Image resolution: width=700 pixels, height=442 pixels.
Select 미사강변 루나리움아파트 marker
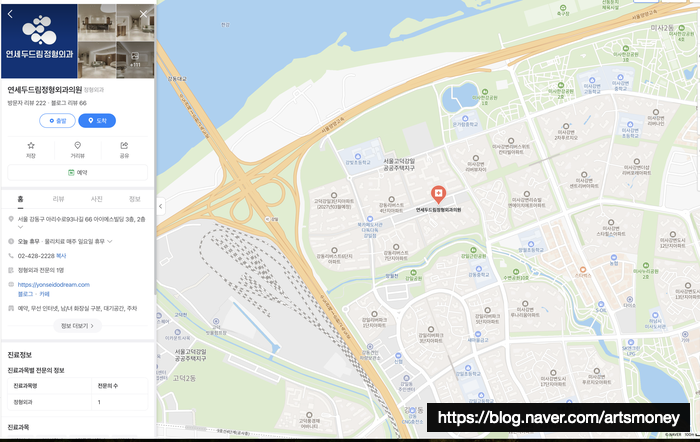coord(525,304)
